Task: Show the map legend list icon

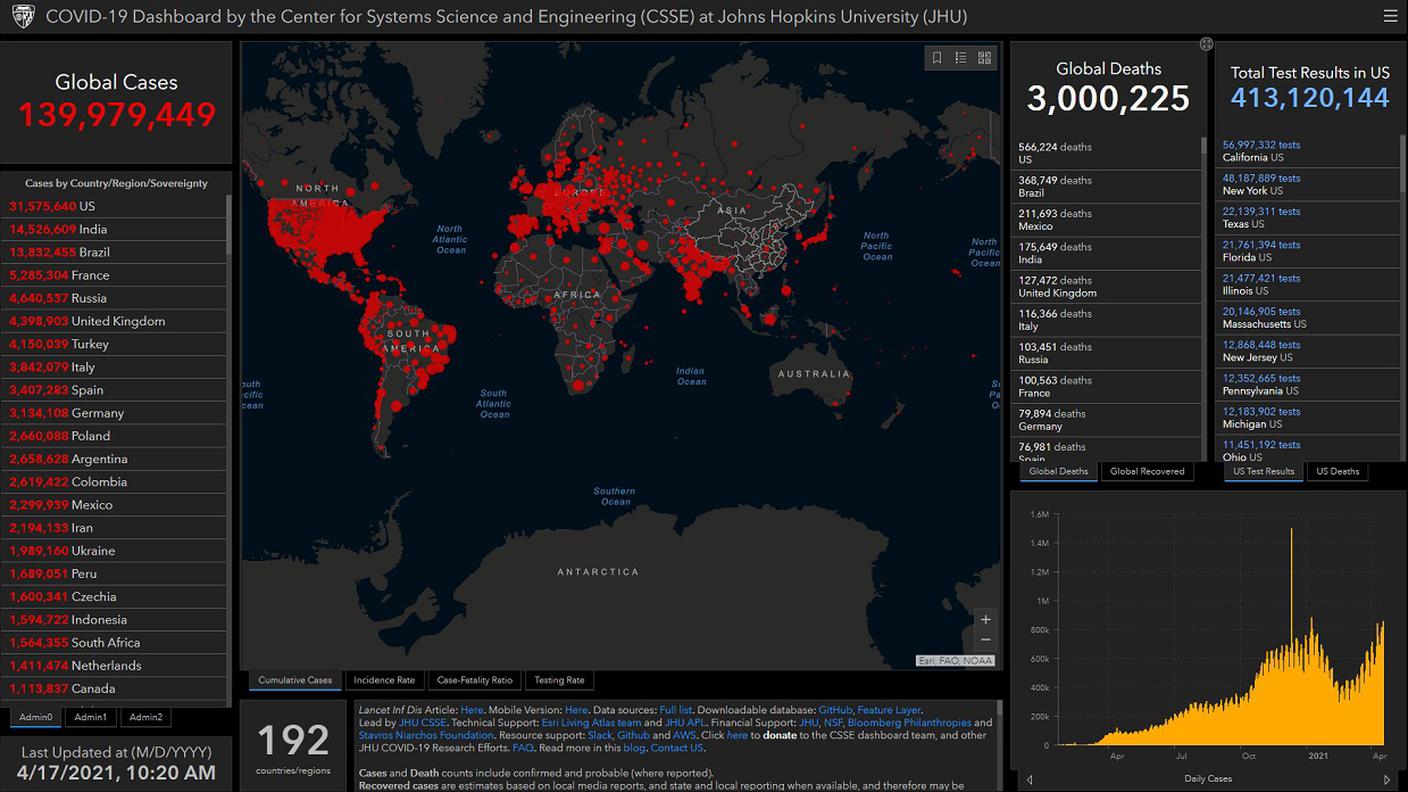Action: [961, 58]
